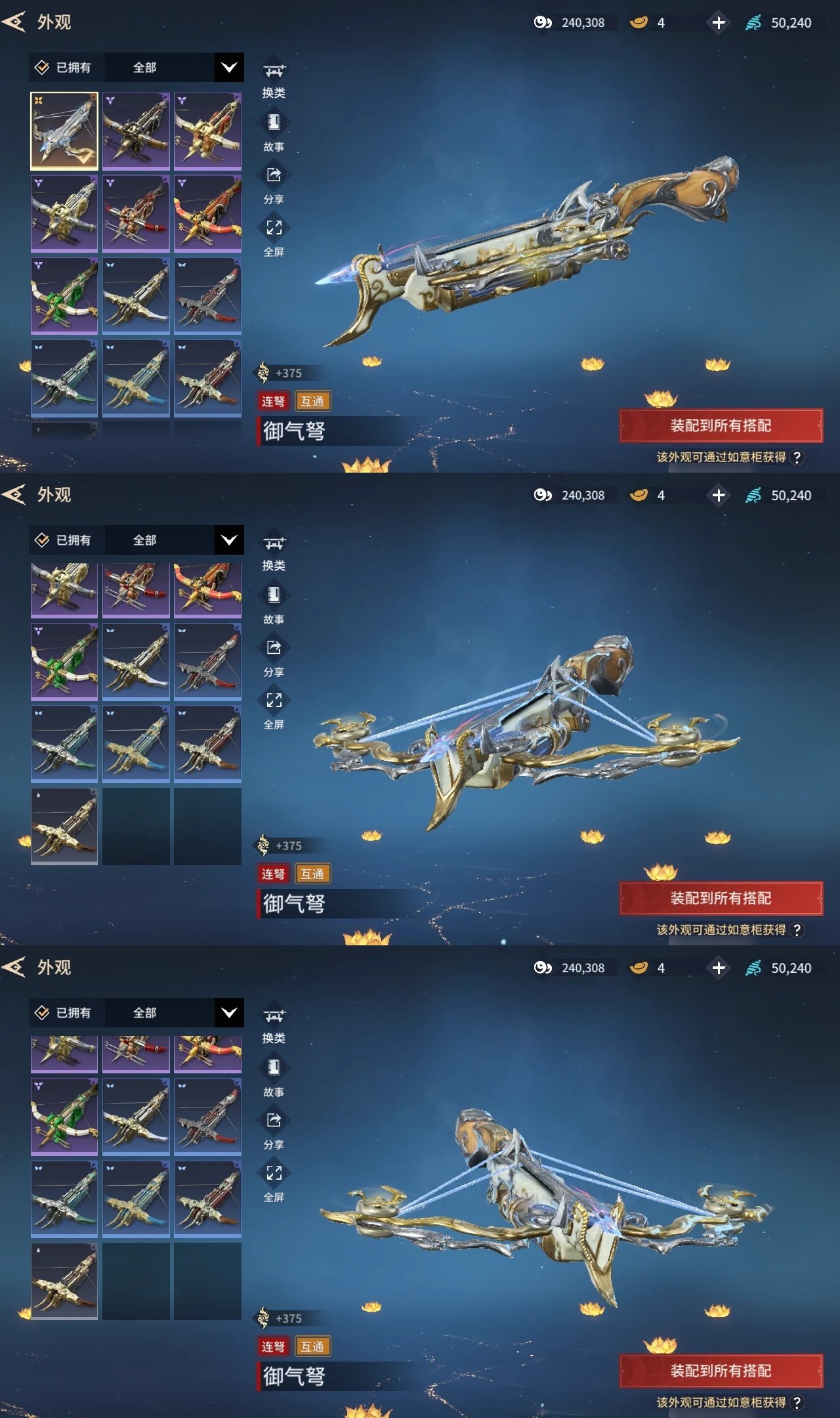Toggle 已拥有 owned filter in top screen
The image size is (840, 1418).
64,68
